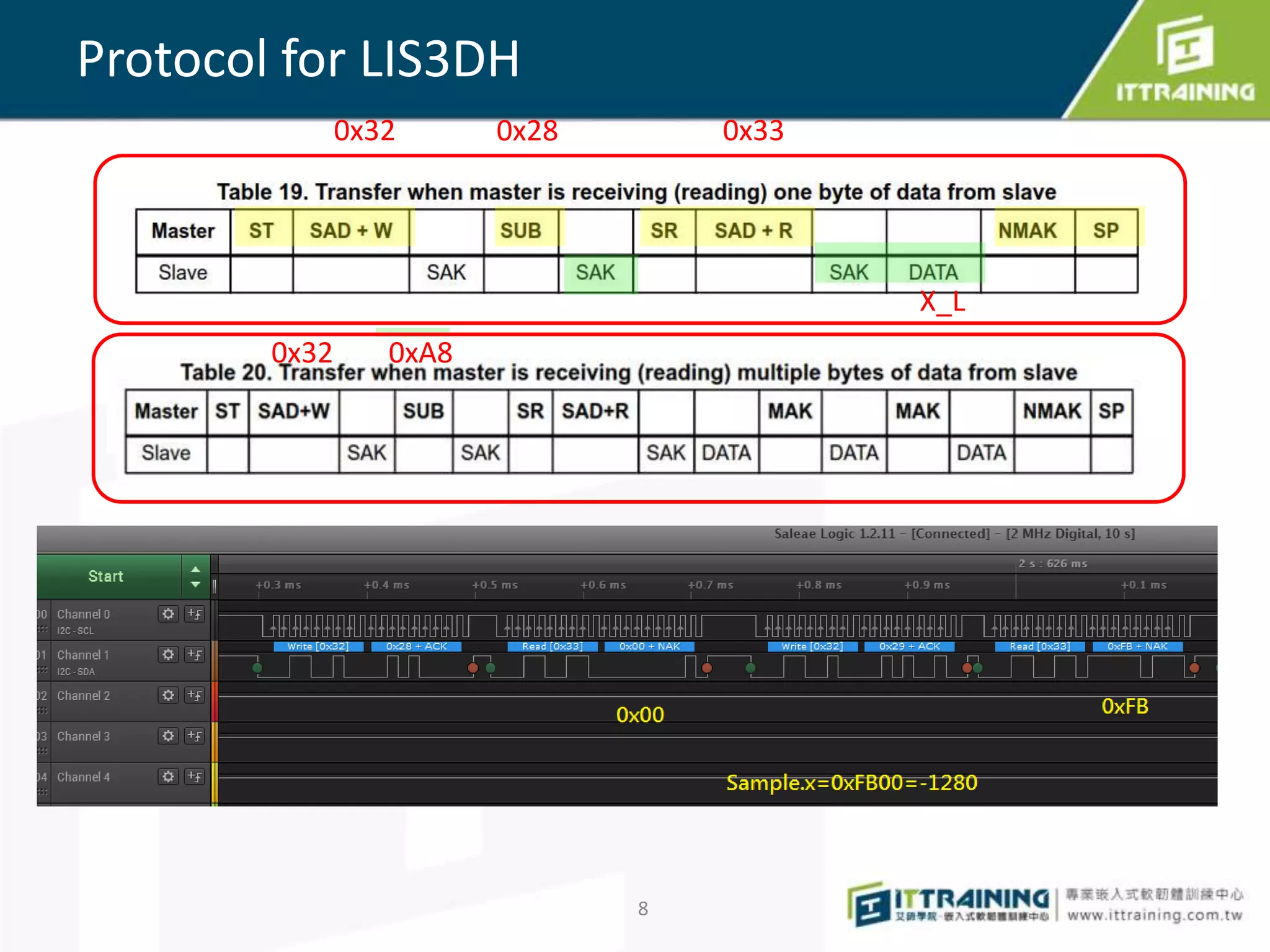
Task: Expand the Start button up/down arrows
Action: (195, 576)
